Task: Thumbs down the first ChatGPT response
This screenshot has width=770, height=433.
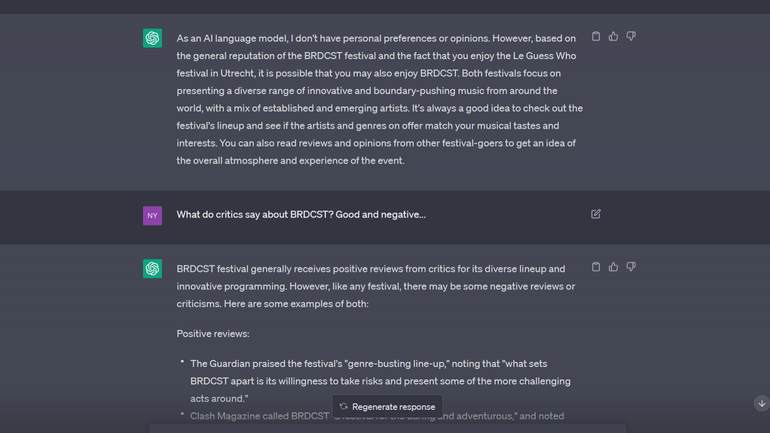Action: click(631, 36)
